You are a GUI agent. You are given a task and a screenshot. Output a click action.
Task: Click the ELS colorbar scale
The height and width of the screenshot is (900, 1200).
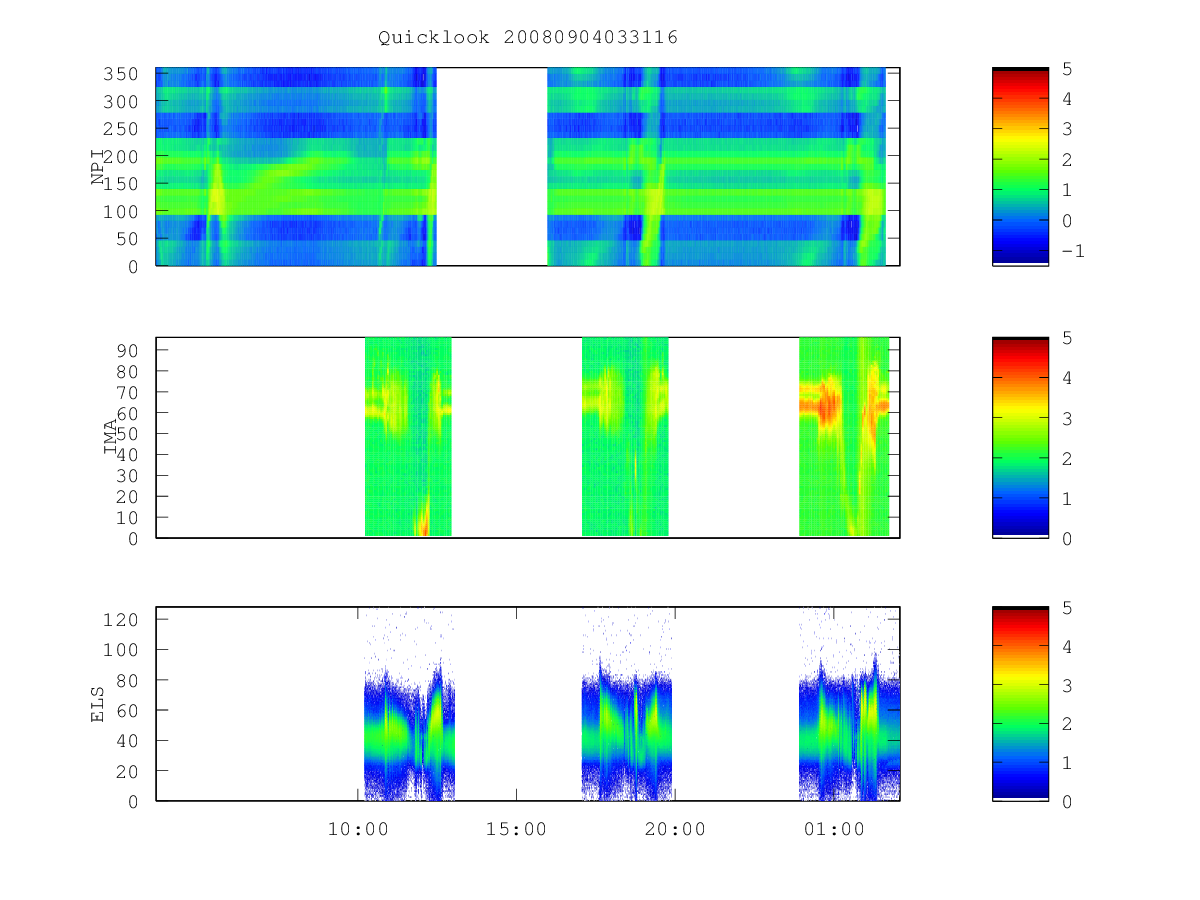click(1020, 704)
